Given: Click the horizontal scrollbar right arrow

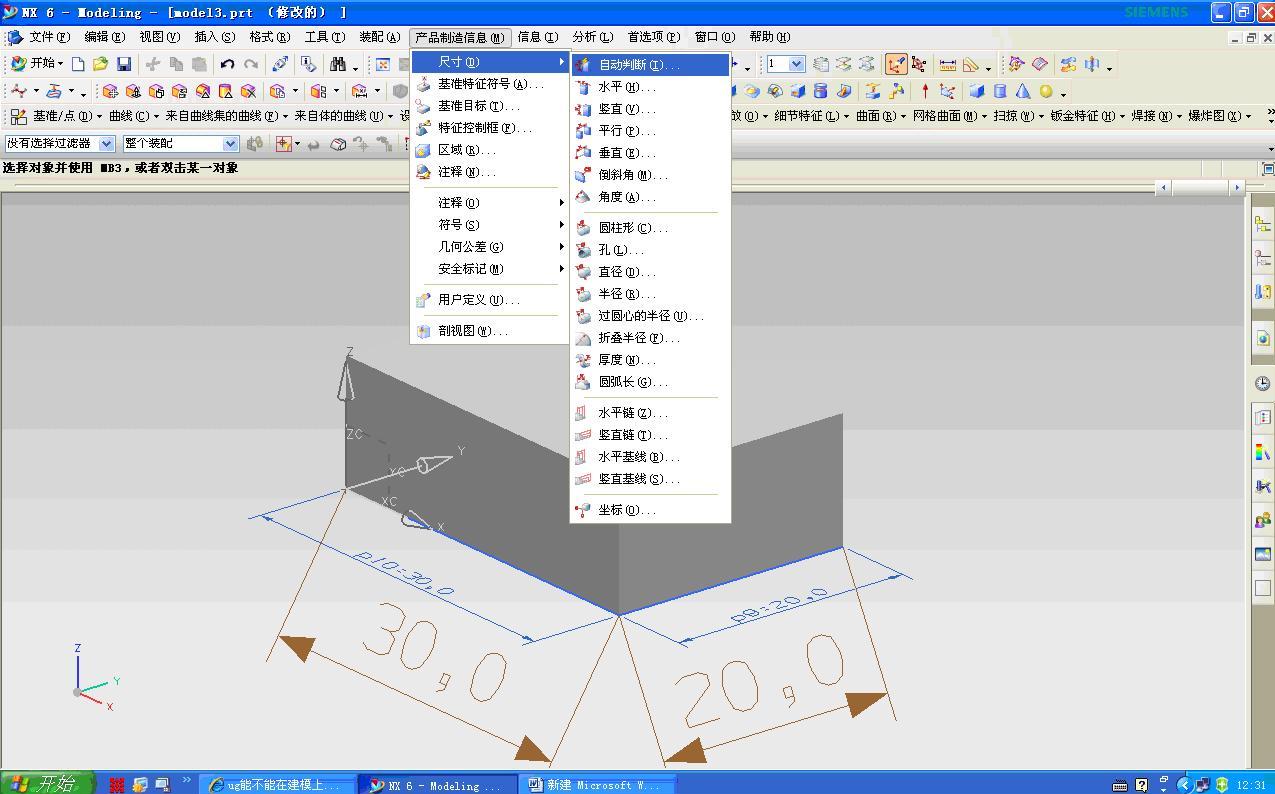Looking at the screenshot, I should 1236,187.
